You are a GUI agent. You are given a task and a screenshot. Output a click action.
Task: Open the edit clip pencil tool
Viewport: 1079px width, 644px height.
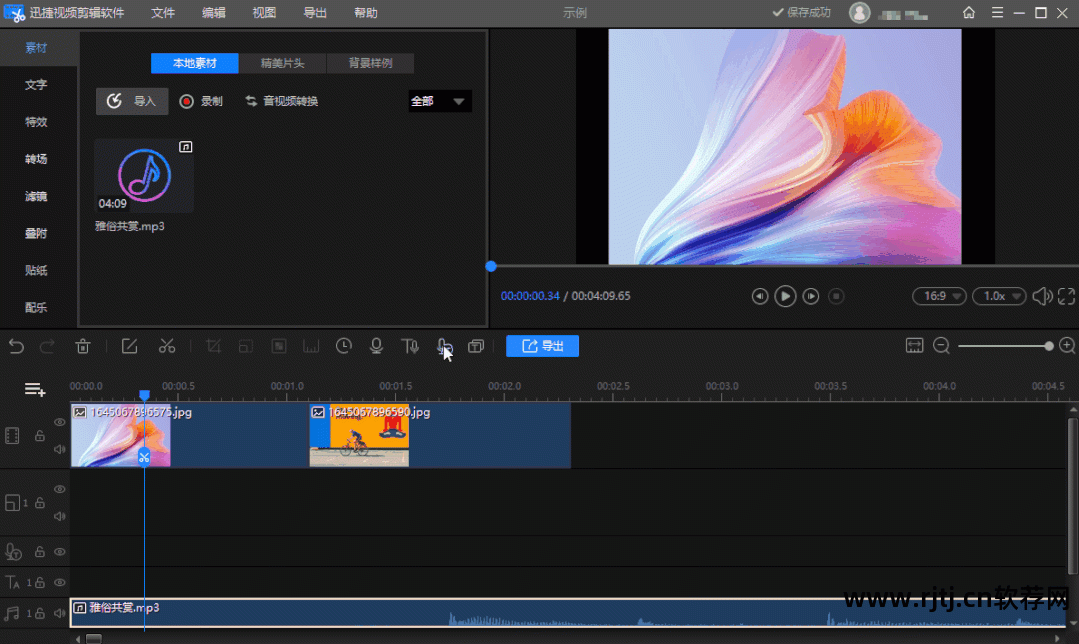[x=129, y=346]
